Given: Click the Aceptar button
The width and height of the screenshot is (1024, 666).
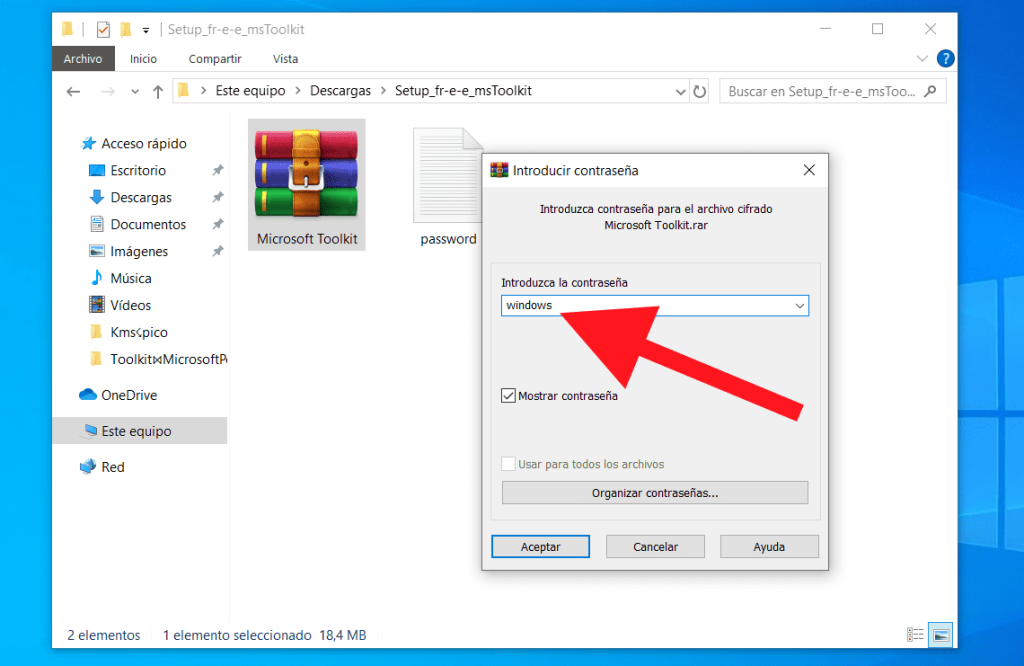Looking at the screenshot, I should (540, 546).
